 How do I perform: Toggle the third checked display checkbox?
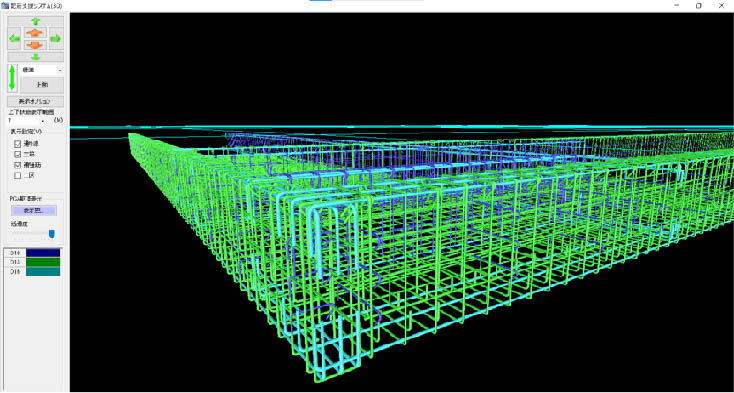[18, 165]
